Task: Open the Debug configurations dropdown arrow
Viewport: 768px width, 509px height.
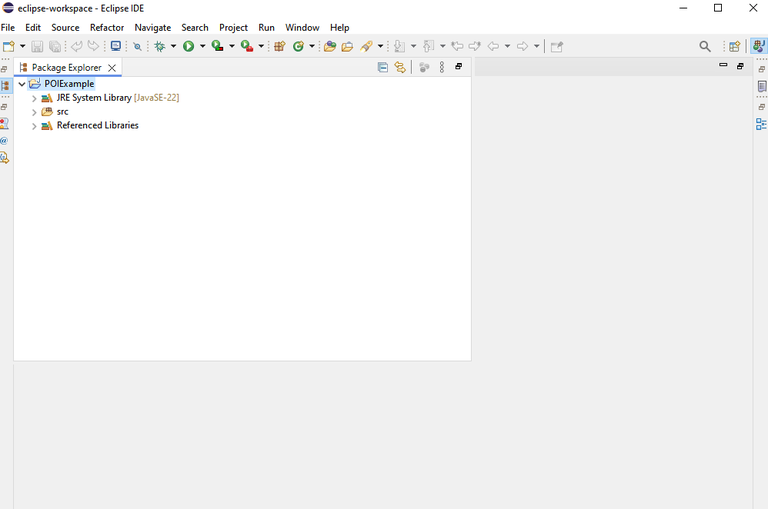Action: [173, 47]
